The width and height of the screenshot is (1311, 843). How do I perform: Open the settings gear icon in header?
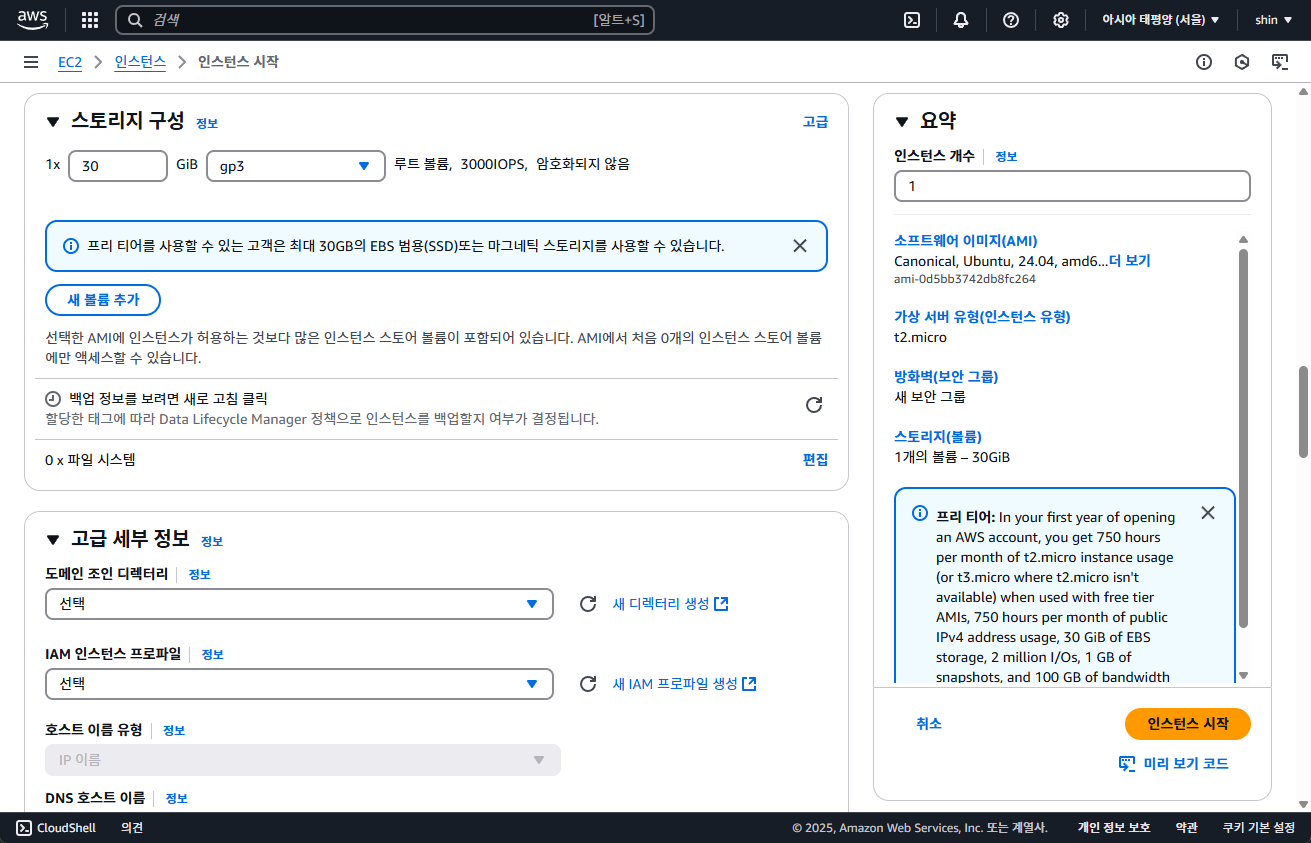(1061, 20)
